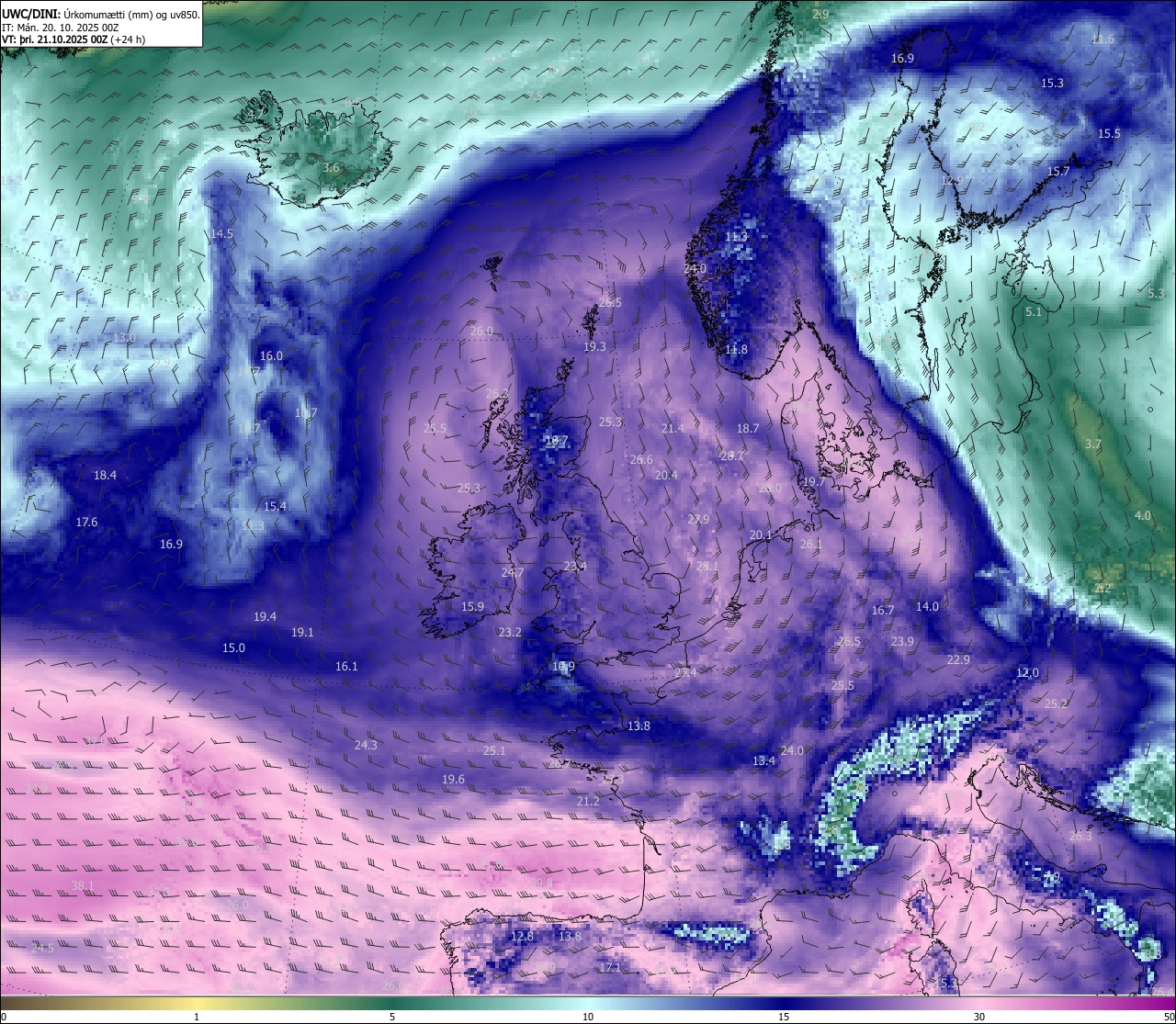Click the map value 15.7
Screen dimensions: 1176x1024
[1058, 172]
